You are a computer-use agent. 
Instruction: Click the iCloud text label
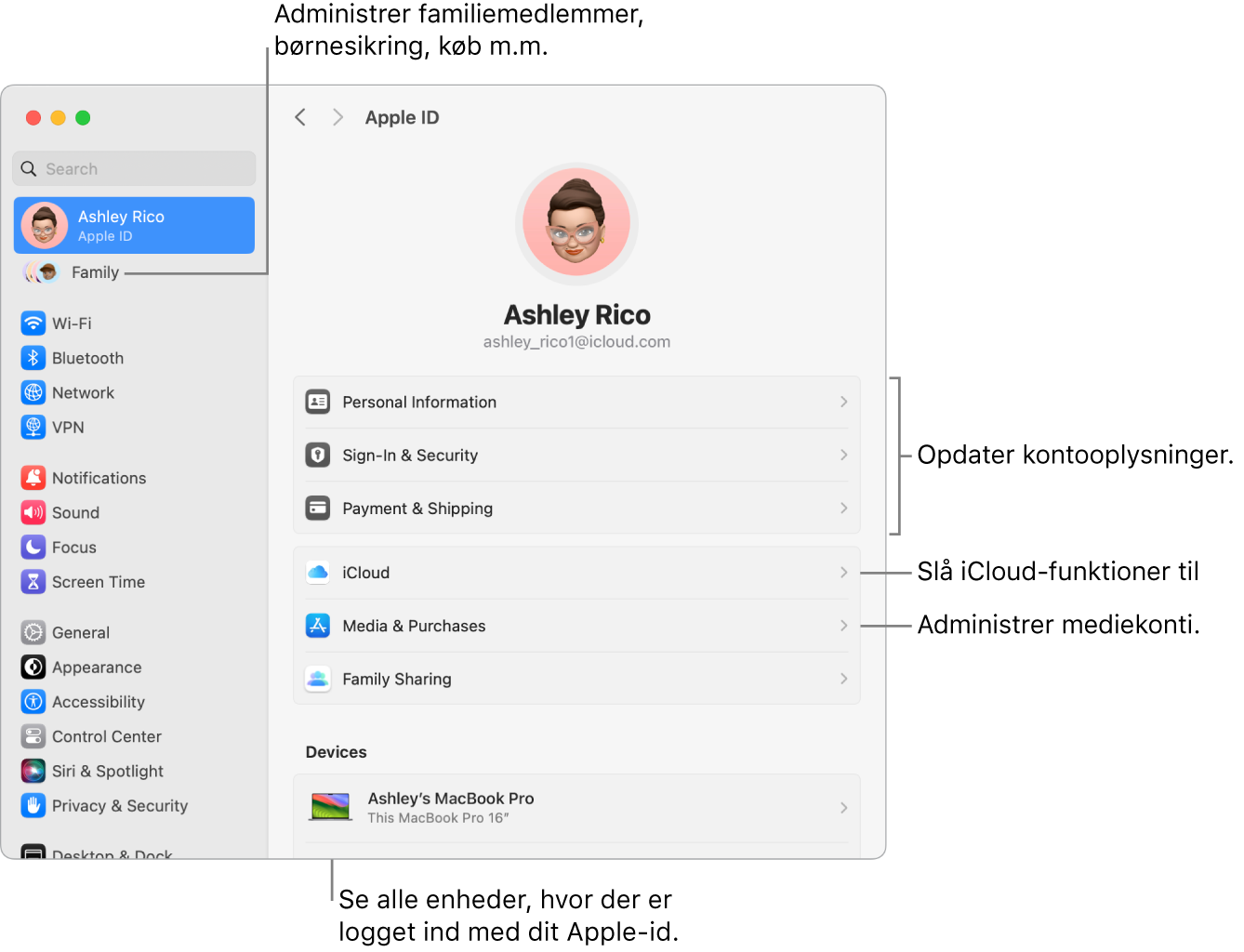[365, 573]
